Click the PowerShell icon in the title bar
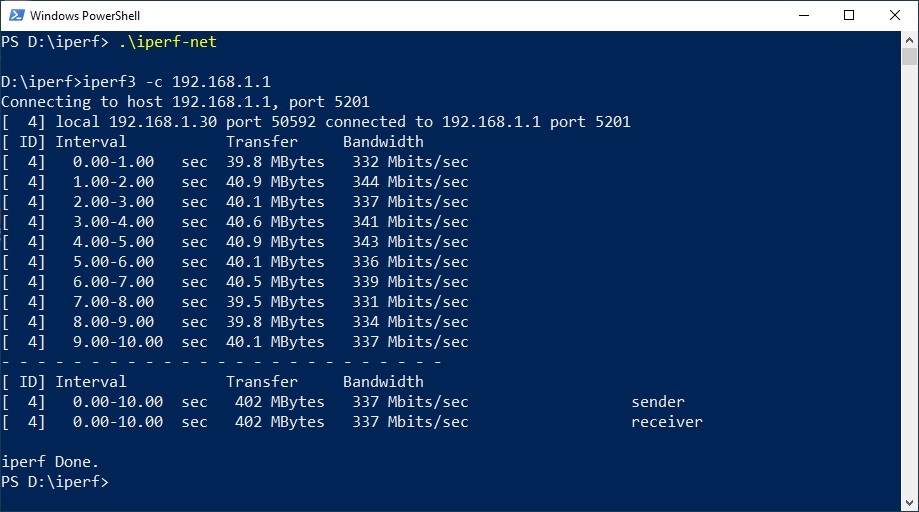 tap(14, 16)
